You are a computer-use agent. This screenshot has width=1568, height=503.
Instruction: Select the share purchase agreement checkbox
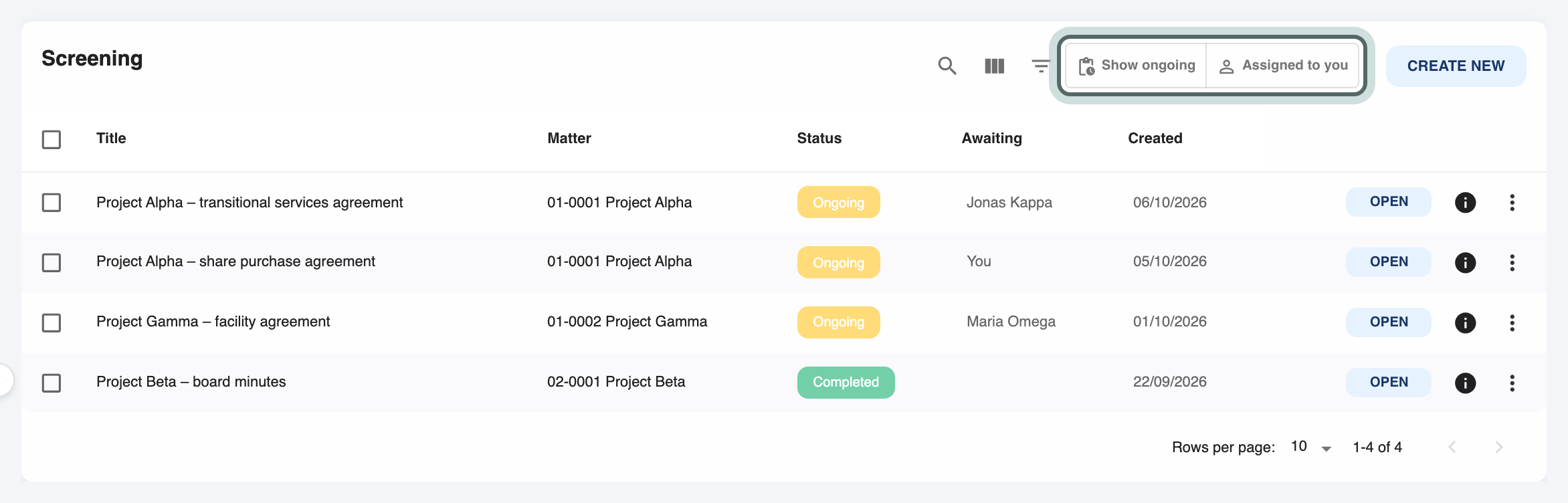pyautogui.click(x=52, y=262)
